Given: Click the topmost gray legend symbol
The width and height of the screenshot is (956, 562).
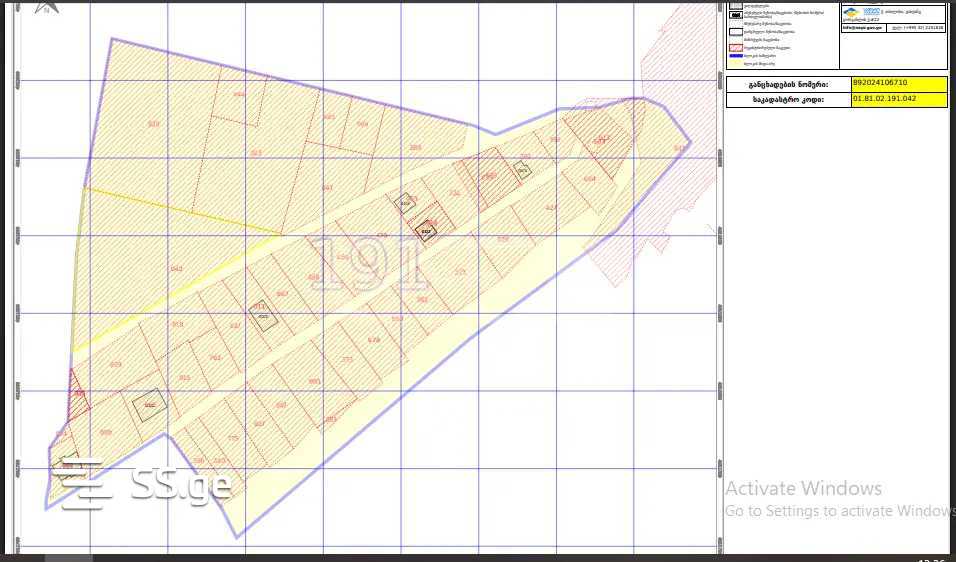Looking at the screenshot, I should pyautogui.click(x=735, y=5).
